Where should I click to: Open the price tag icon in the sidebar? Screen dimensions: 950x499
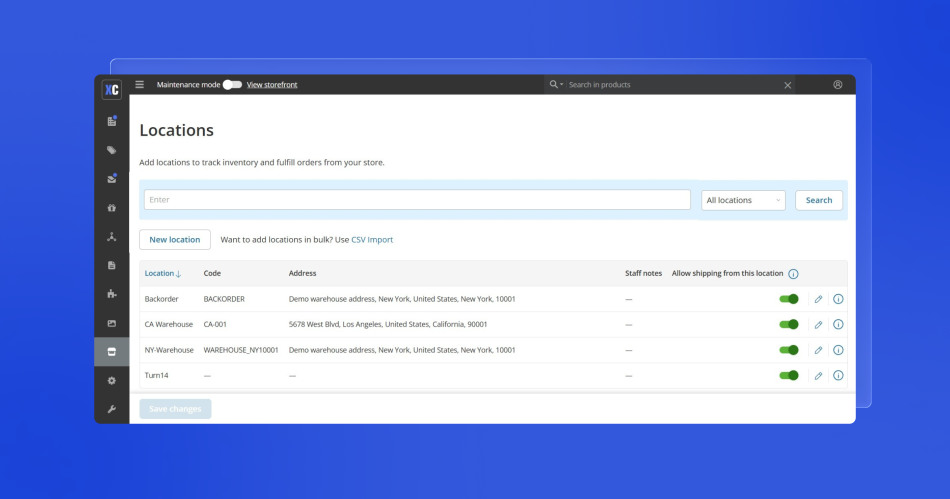click(112, 150)
